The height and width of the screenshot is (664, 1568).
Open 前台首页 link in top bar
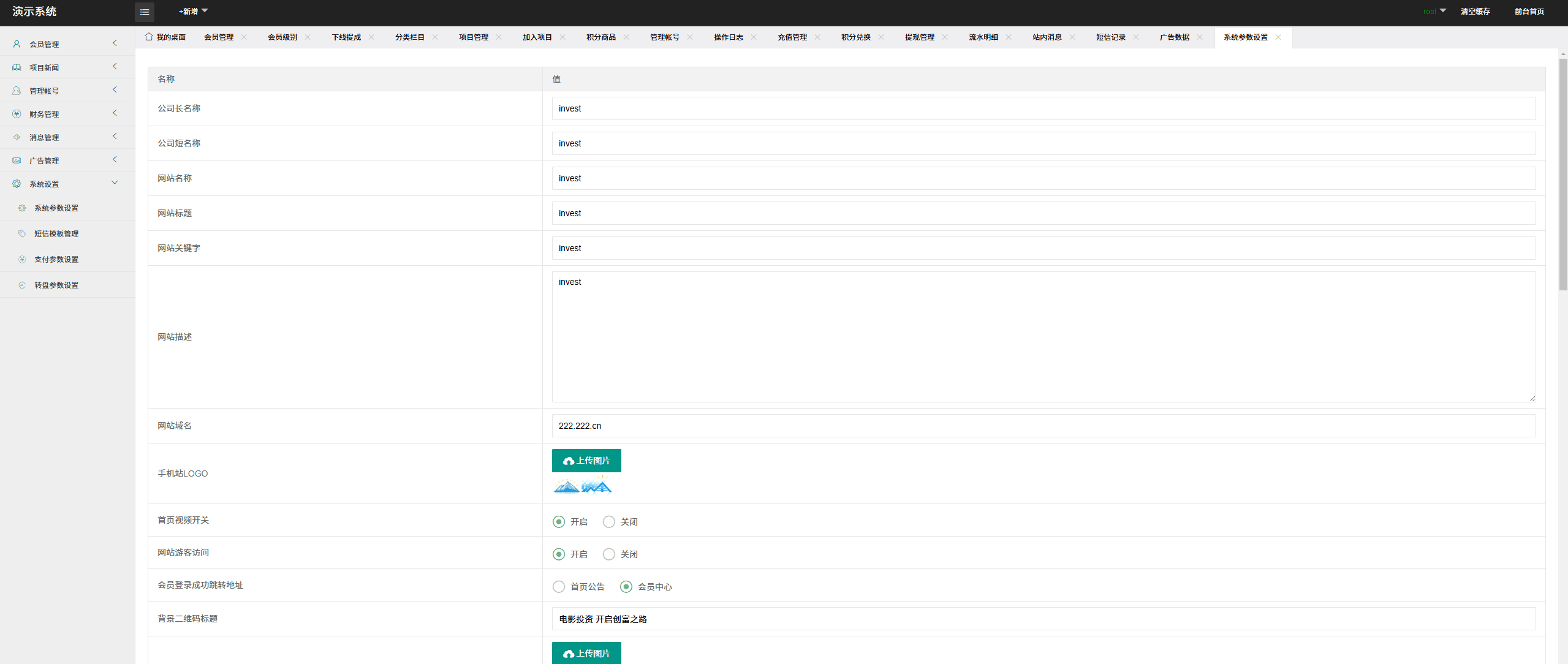[1529, 12]
